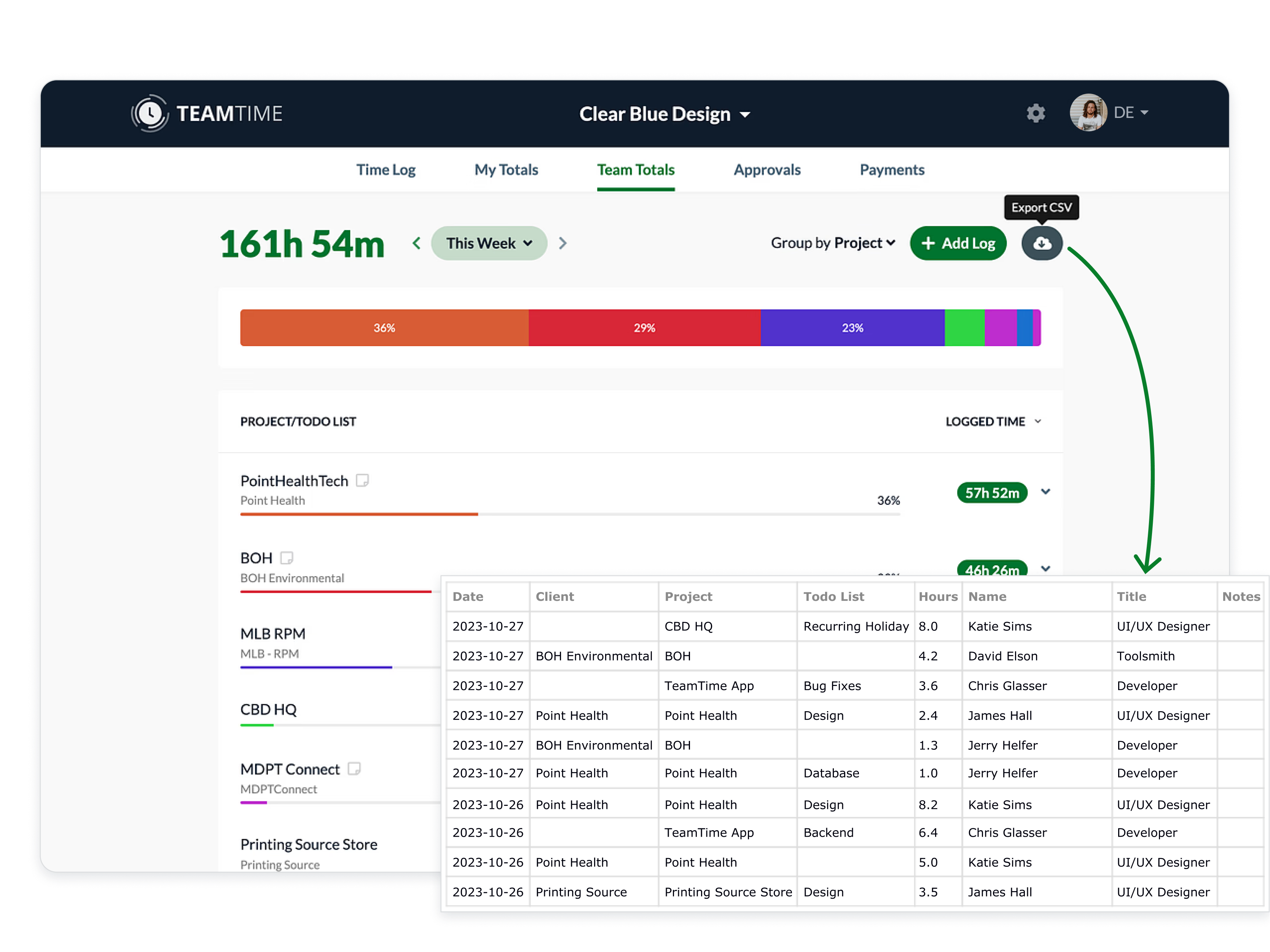
Task: Click the BOH Environmental subtitle under BOH
Action: [292, 578]
